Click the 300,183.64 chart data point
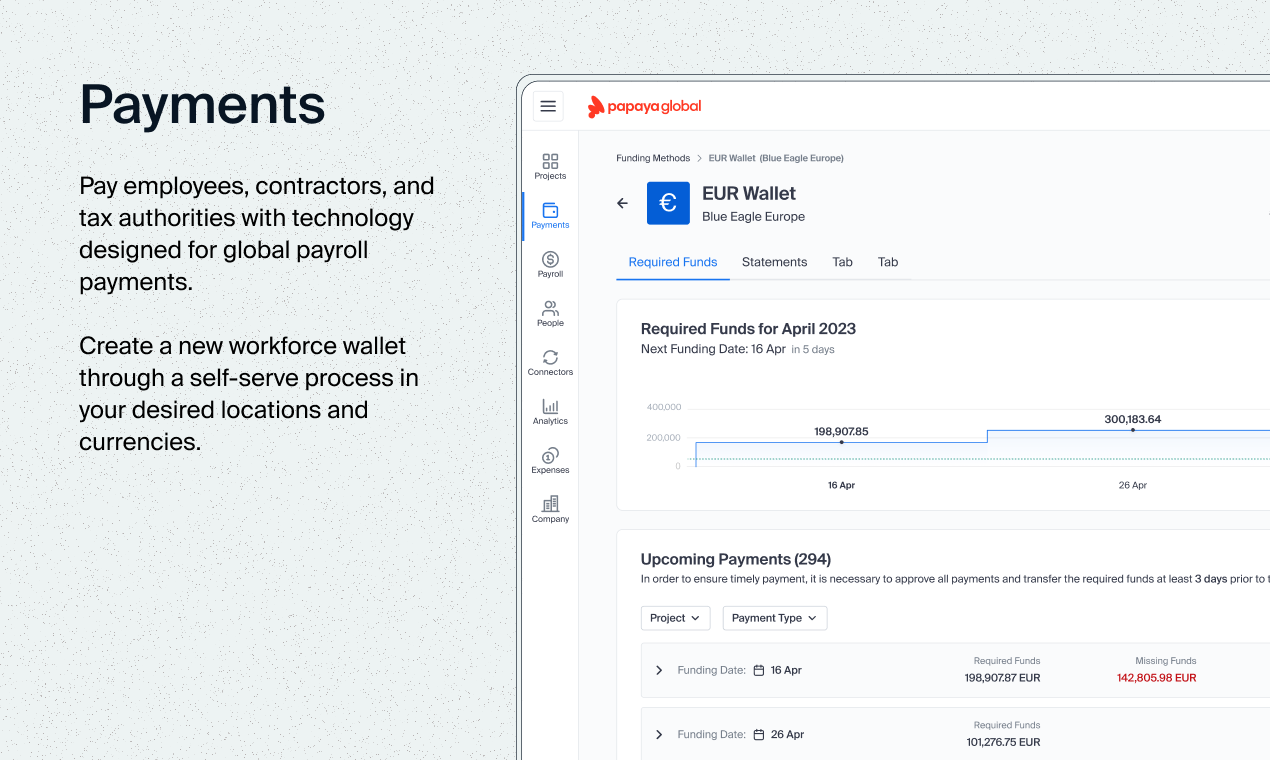1270x760 pixels. pyautogui.click(x=1132, y=430)
